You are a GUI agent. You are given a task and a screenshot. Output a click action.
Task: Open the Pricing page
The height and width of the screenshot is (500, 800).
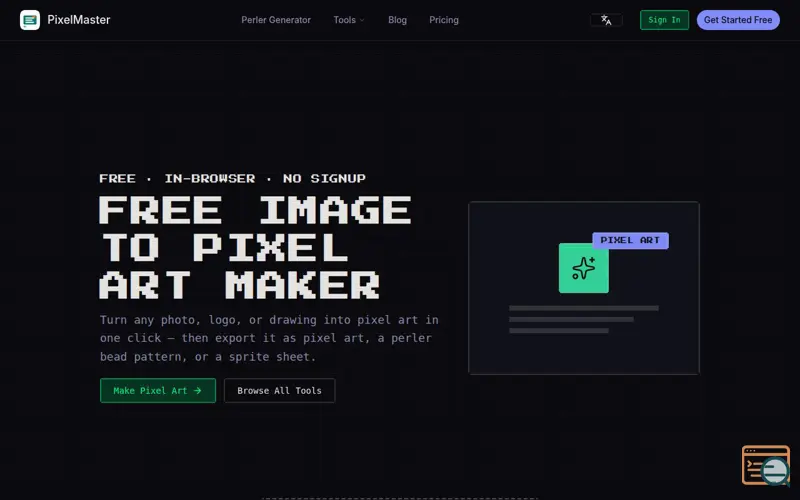(x=444, y=20)
